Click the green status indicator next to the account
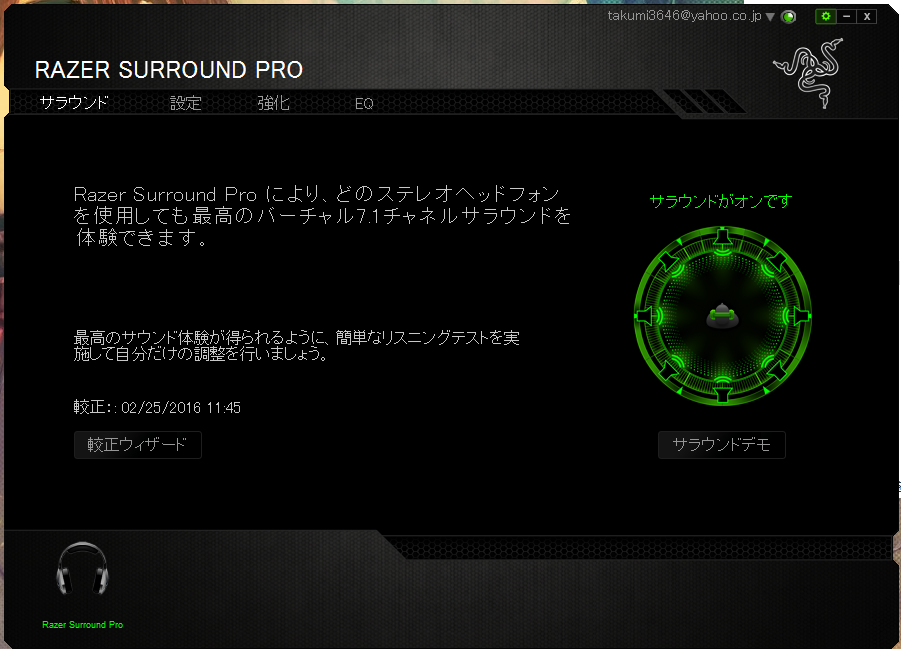The image size is (901, 649). 789,16
